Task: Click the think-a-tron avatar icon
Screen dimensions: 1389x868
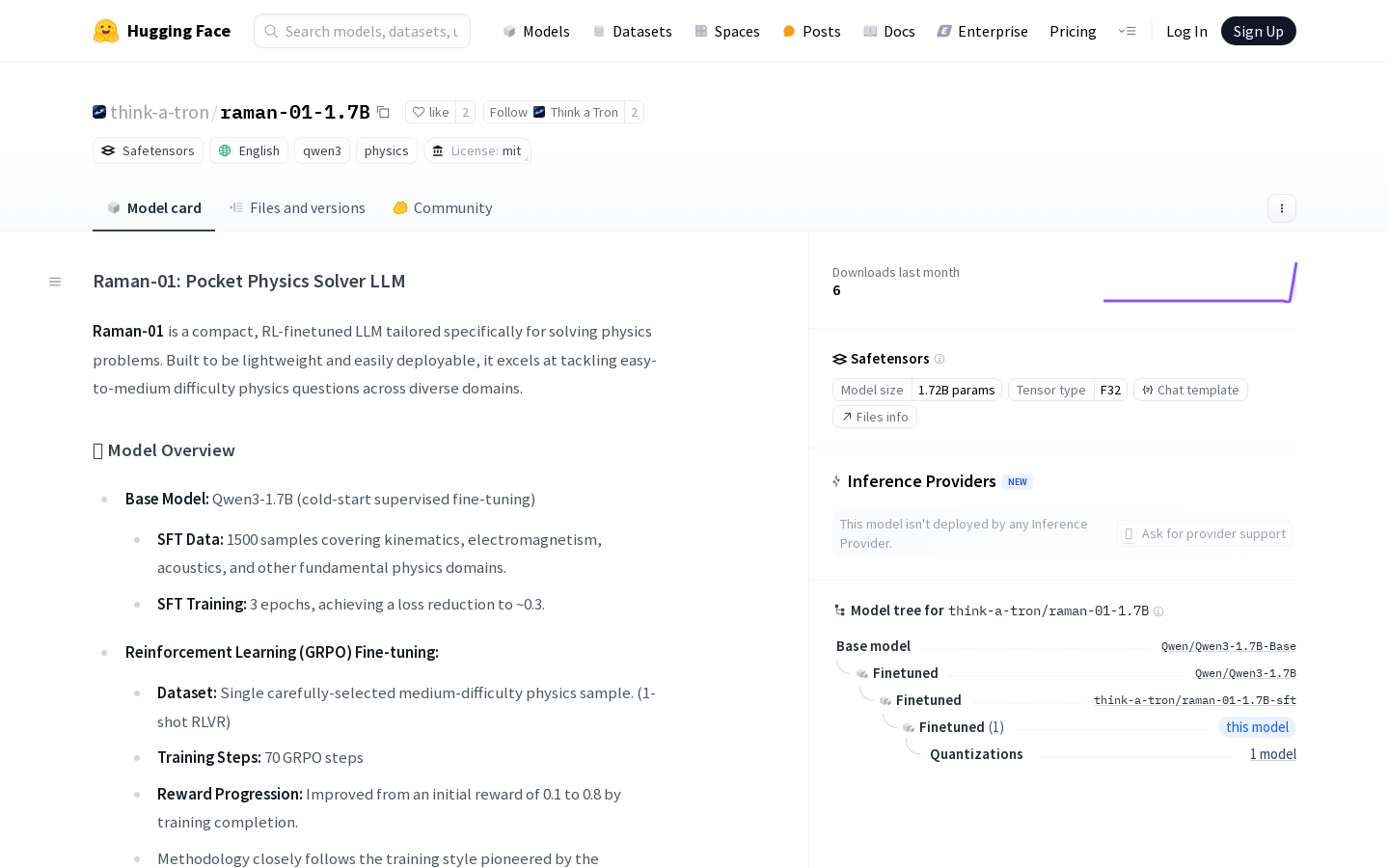Action: coord(99,112)
